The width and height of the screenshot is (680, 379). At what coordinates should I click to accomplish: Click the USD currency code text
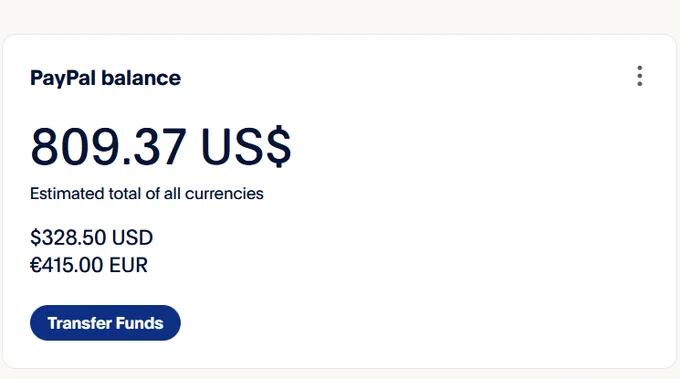tap(132, 237)
